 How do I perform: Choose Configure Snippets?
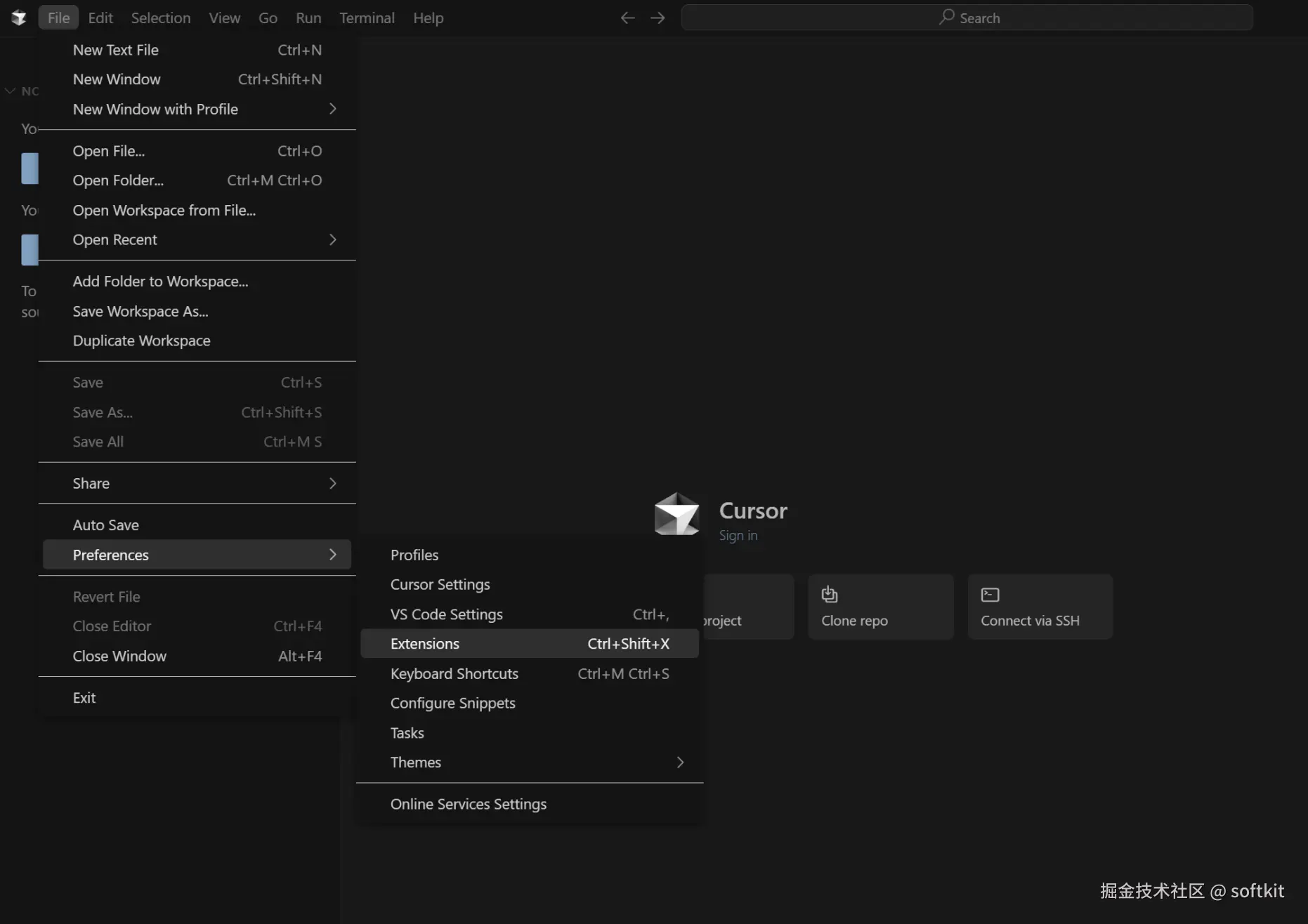(x=530, y=703)
